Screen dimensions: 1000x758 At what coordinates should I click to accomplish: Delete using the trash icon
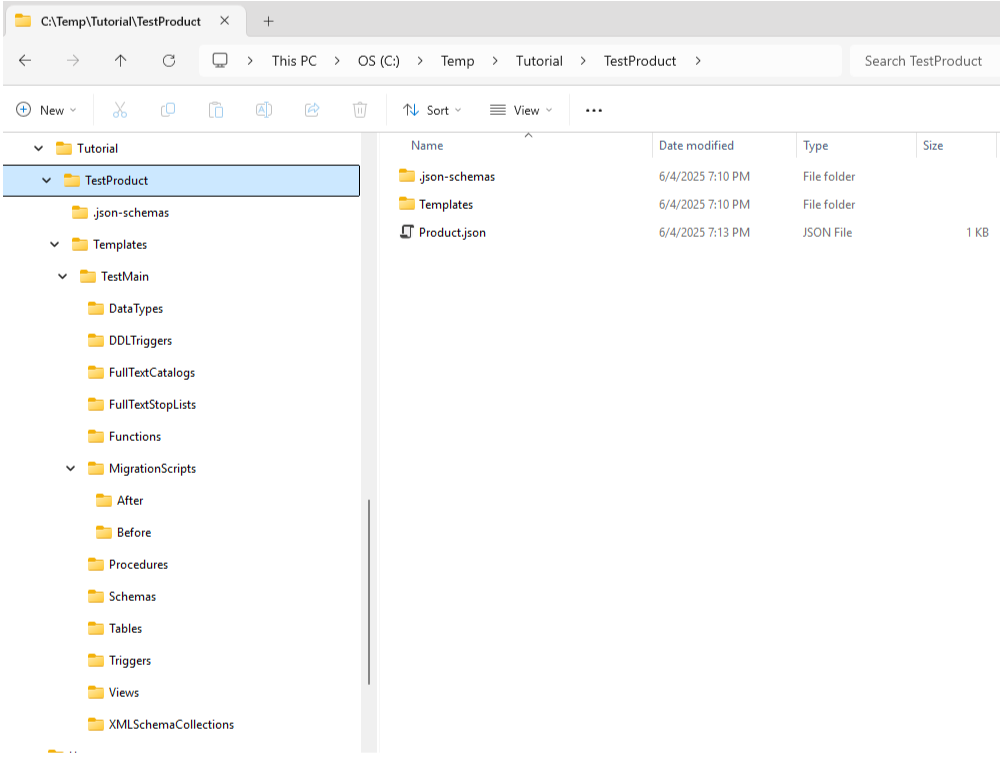coord(360,110)
